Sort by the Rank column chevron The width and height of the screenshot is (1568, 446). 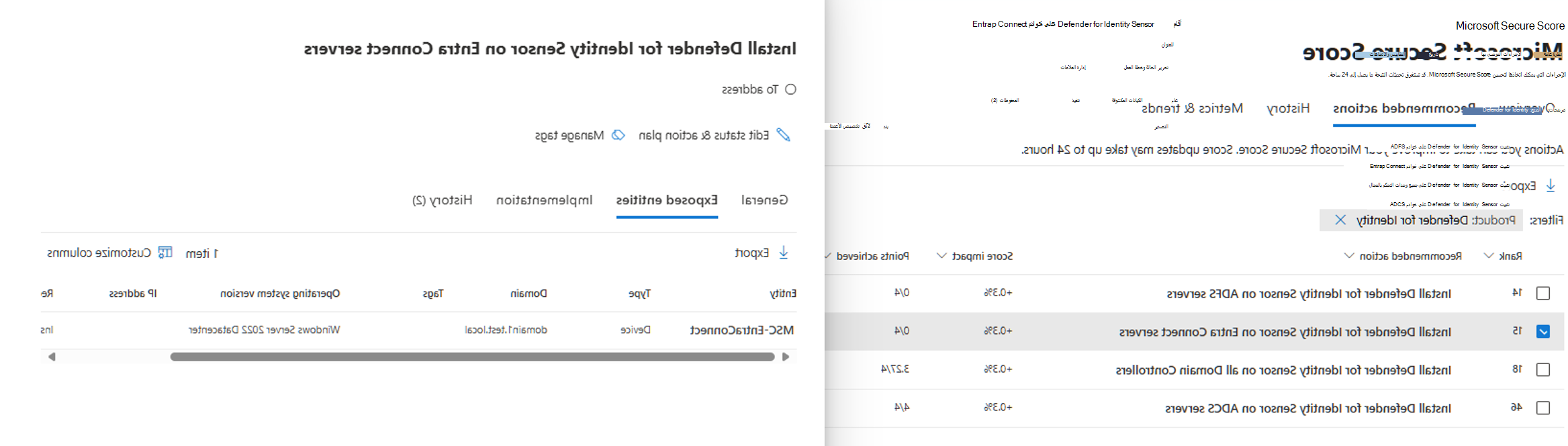click(1489, 256)
